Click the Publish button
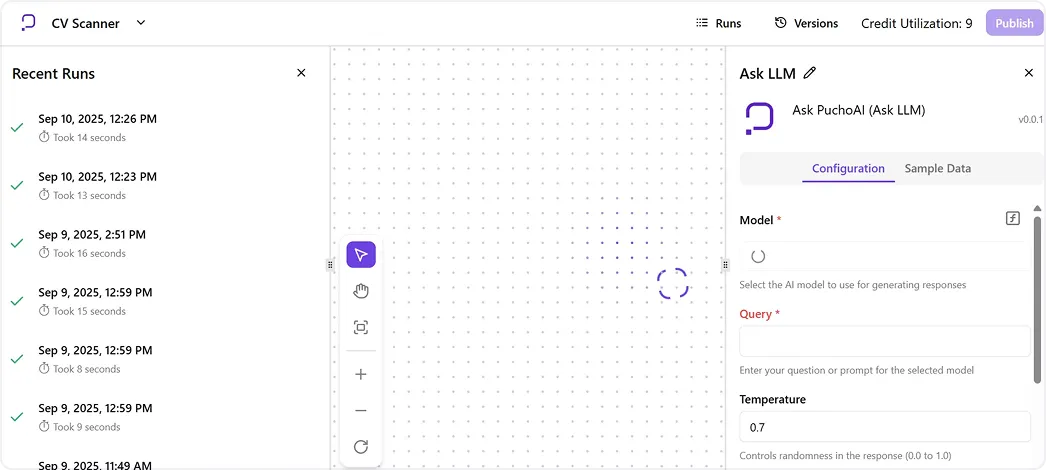 [x=1014, y=23]
